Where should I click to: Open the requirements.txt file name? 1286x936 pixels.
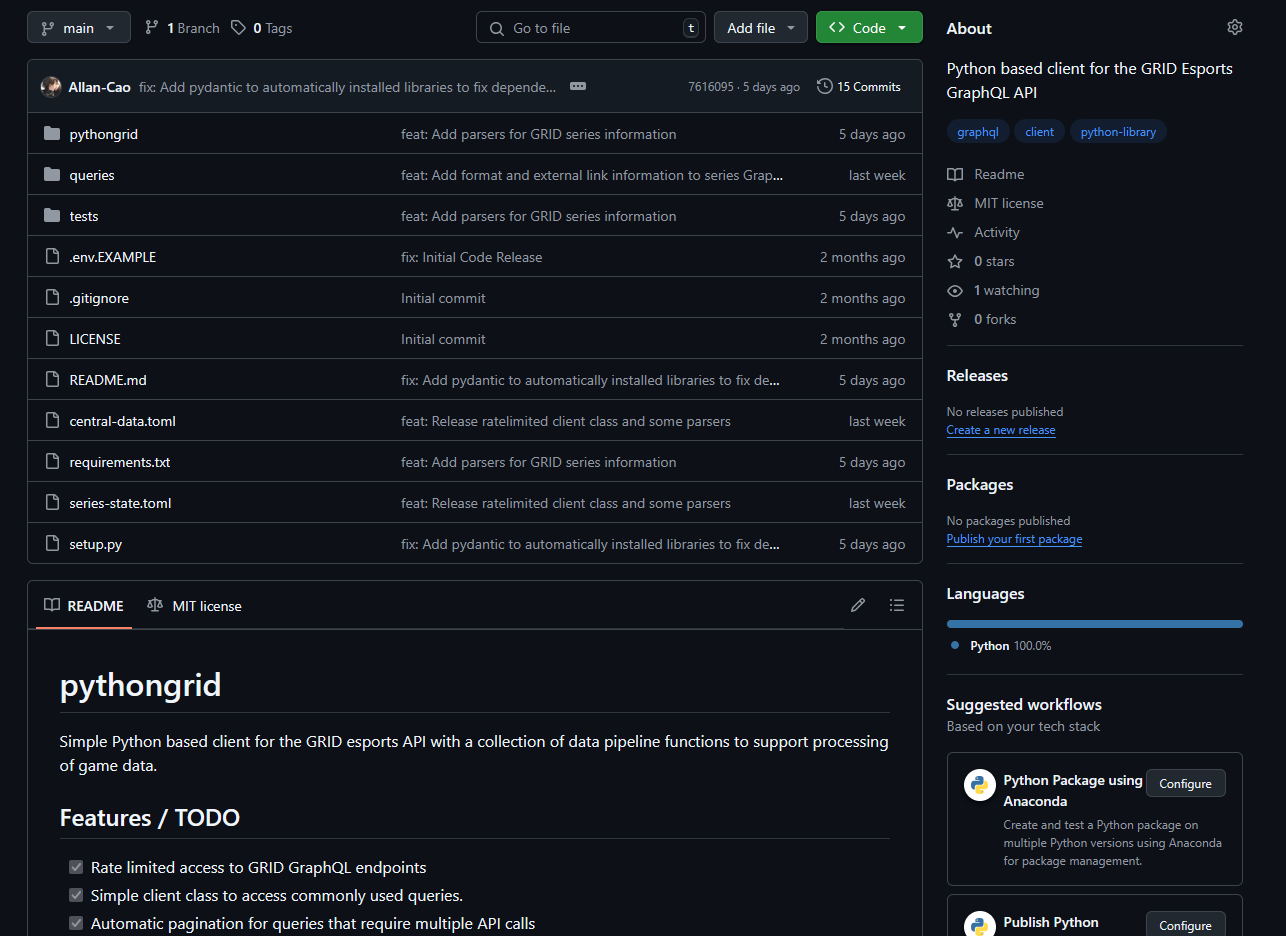click(120, 462)
